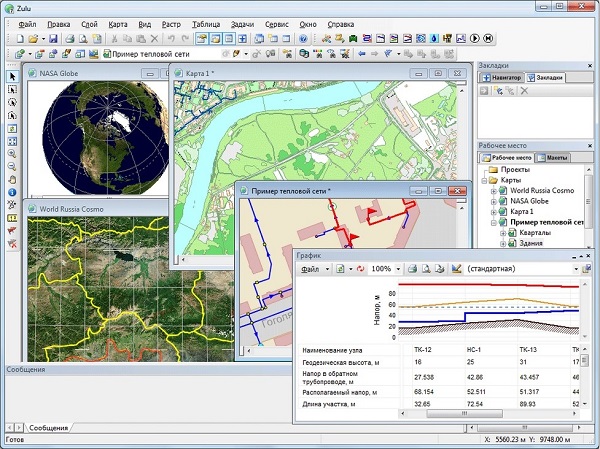This screenshot has width=600, height=449.
Task: Click the print icon in График toolbar
Action: pos(413,269)
